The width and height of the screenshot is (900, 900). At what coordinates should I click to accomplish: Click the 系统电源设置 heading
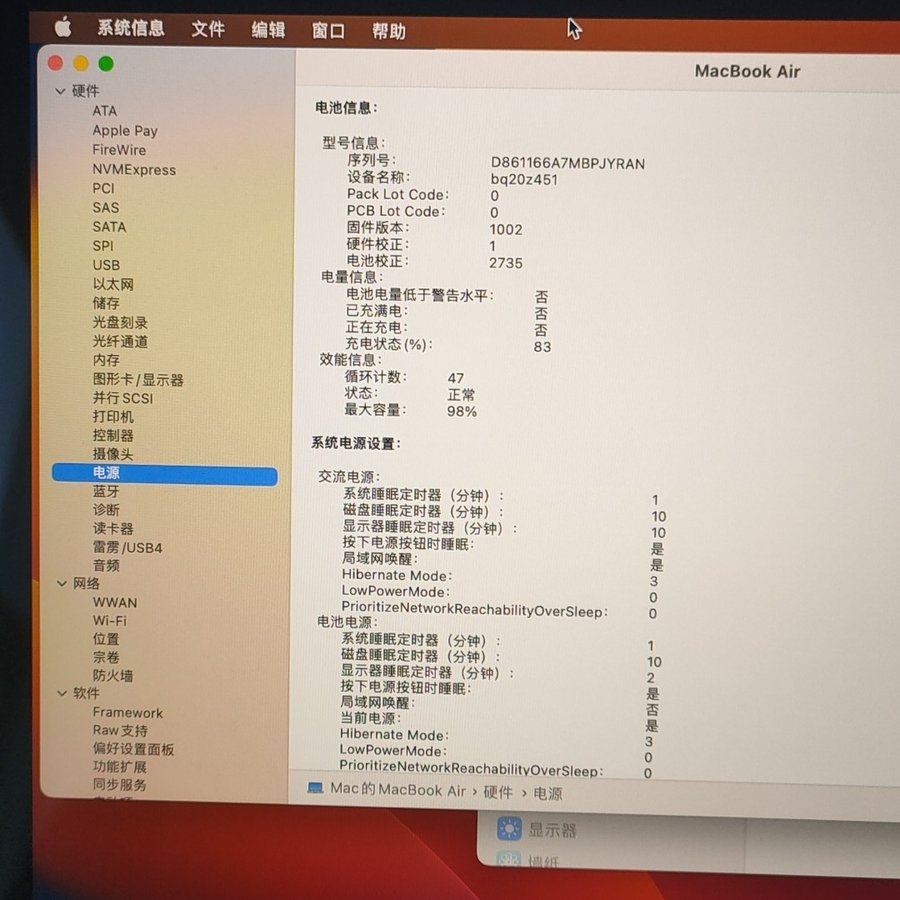pyautogui.click(x=356, y=443)
